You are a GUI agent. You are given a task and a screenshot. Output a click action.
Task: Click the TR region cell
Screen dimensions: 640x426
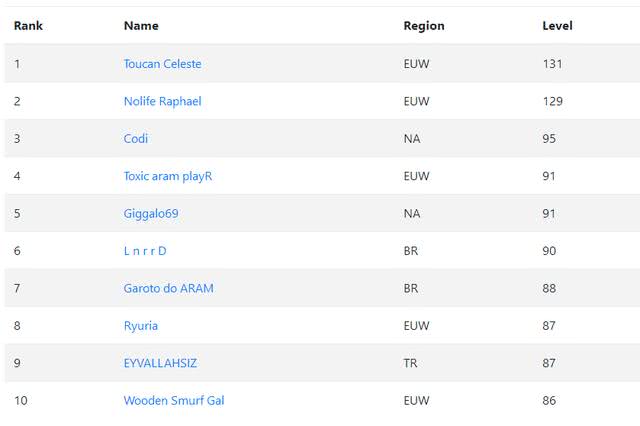(x=410, y=363)
